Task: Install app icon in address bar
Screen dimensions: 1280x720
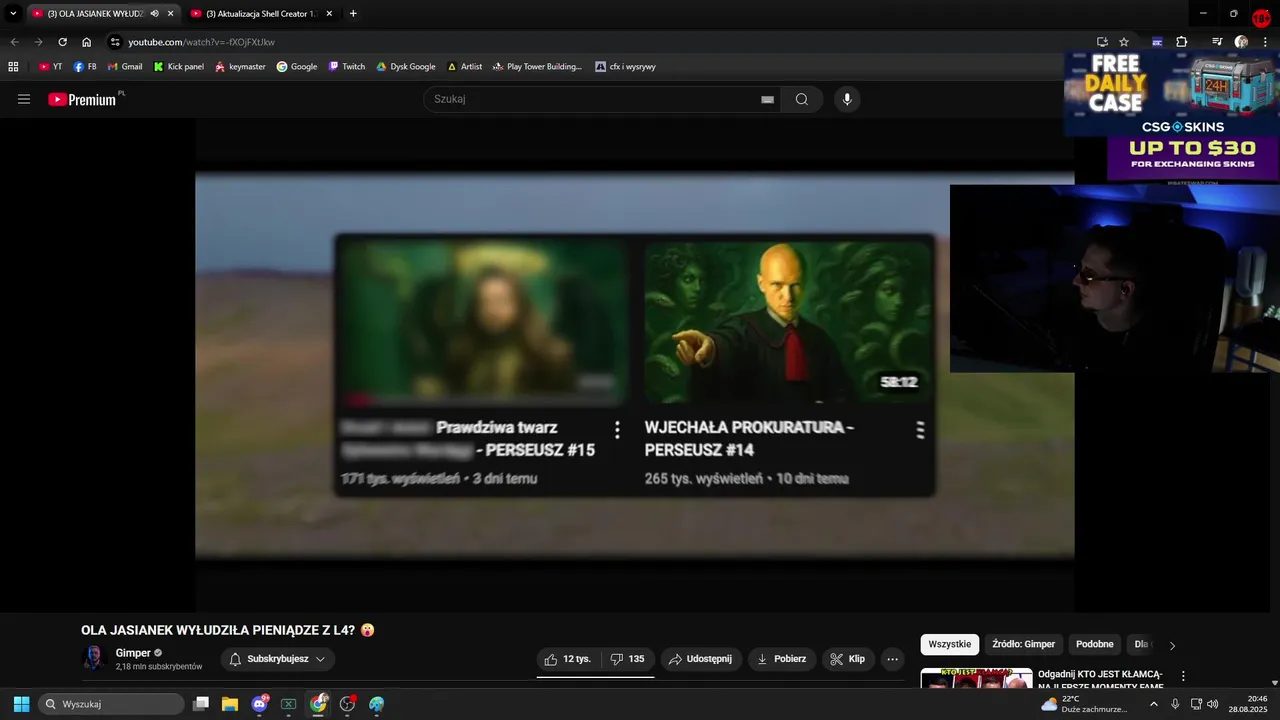Action: pos(1102,42)
